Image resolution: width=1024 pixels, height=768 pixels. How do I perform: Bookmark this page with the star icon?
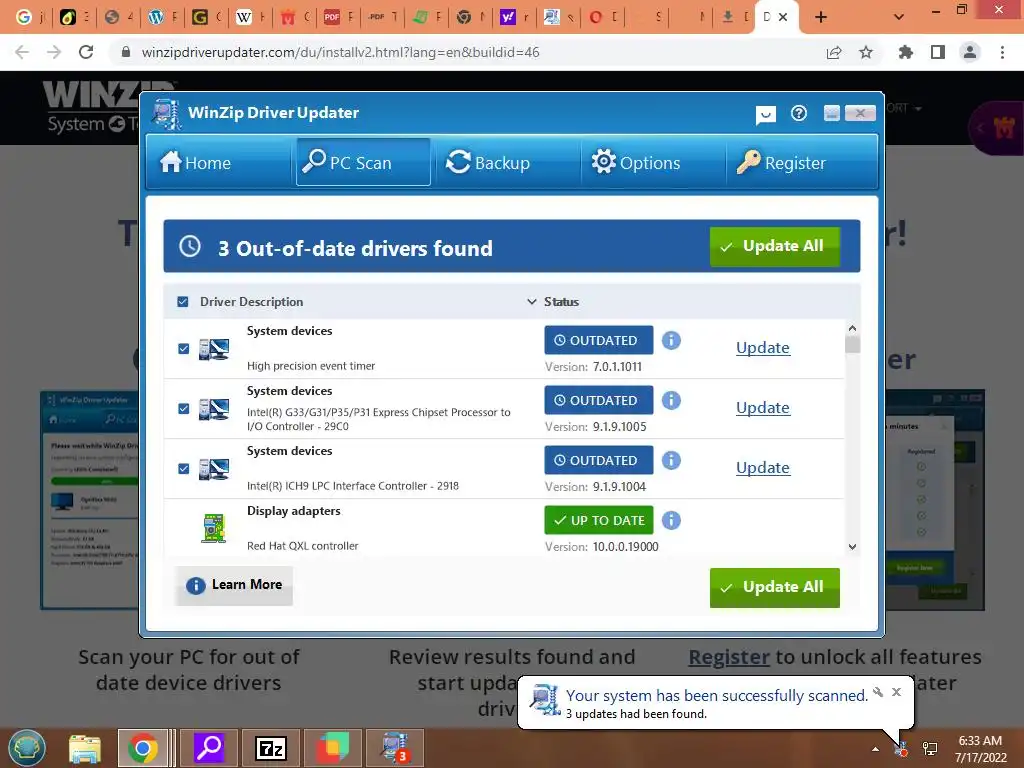tap(866, 52)
